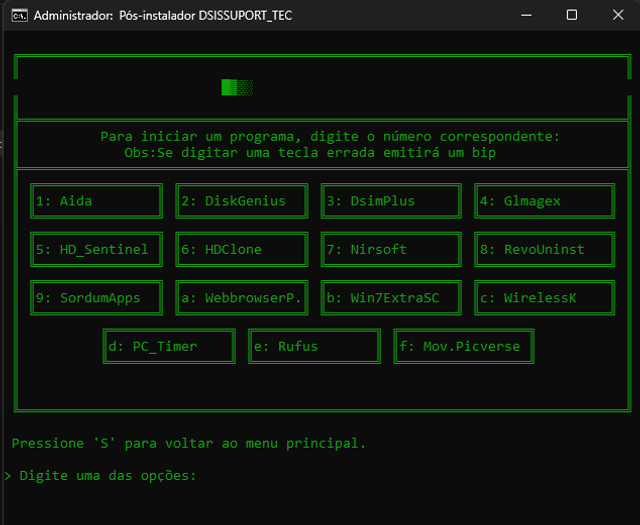
Task: Open the f: Mov.Picverse option
Action: point(464,346)
